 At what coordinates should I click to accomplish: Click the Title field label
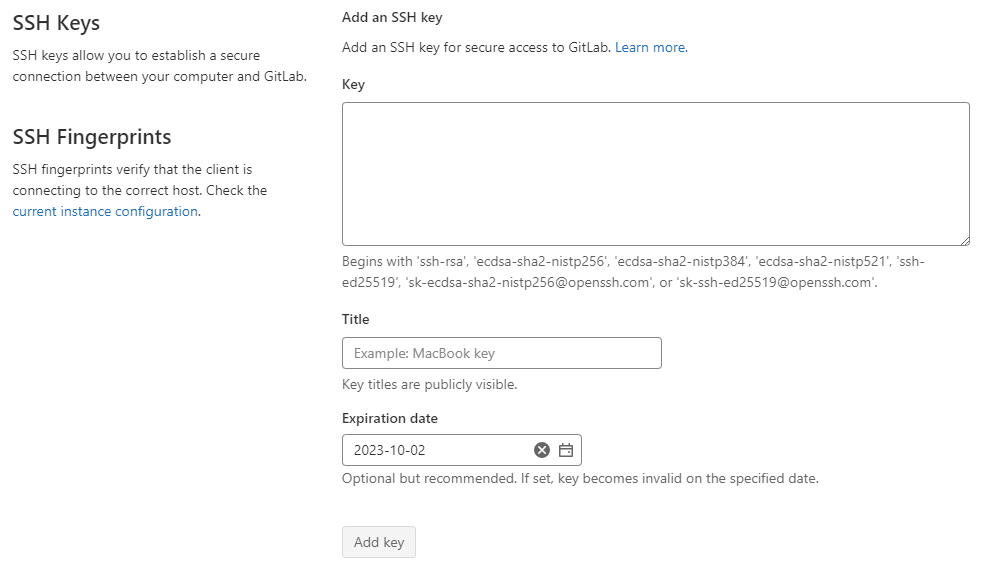pos(355,319)
